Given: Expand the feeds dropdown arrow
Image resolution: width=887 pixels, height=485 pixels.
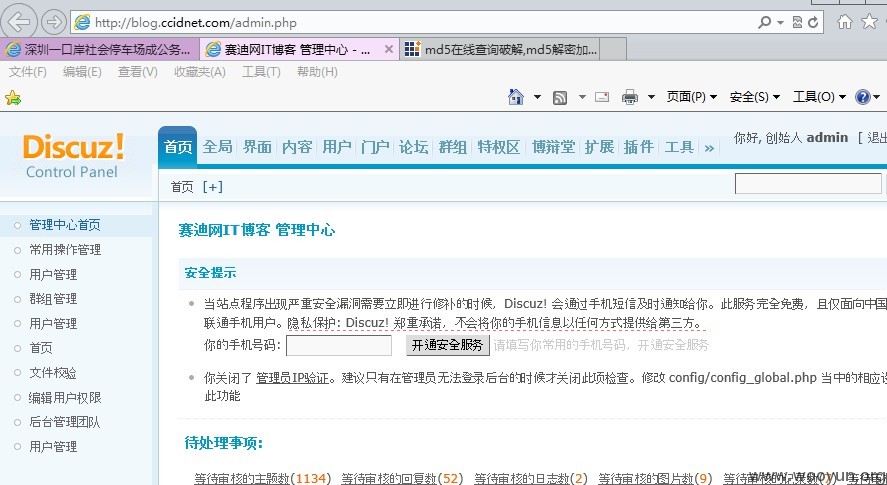Looking at the screenshot, I should tap(582, 97).
